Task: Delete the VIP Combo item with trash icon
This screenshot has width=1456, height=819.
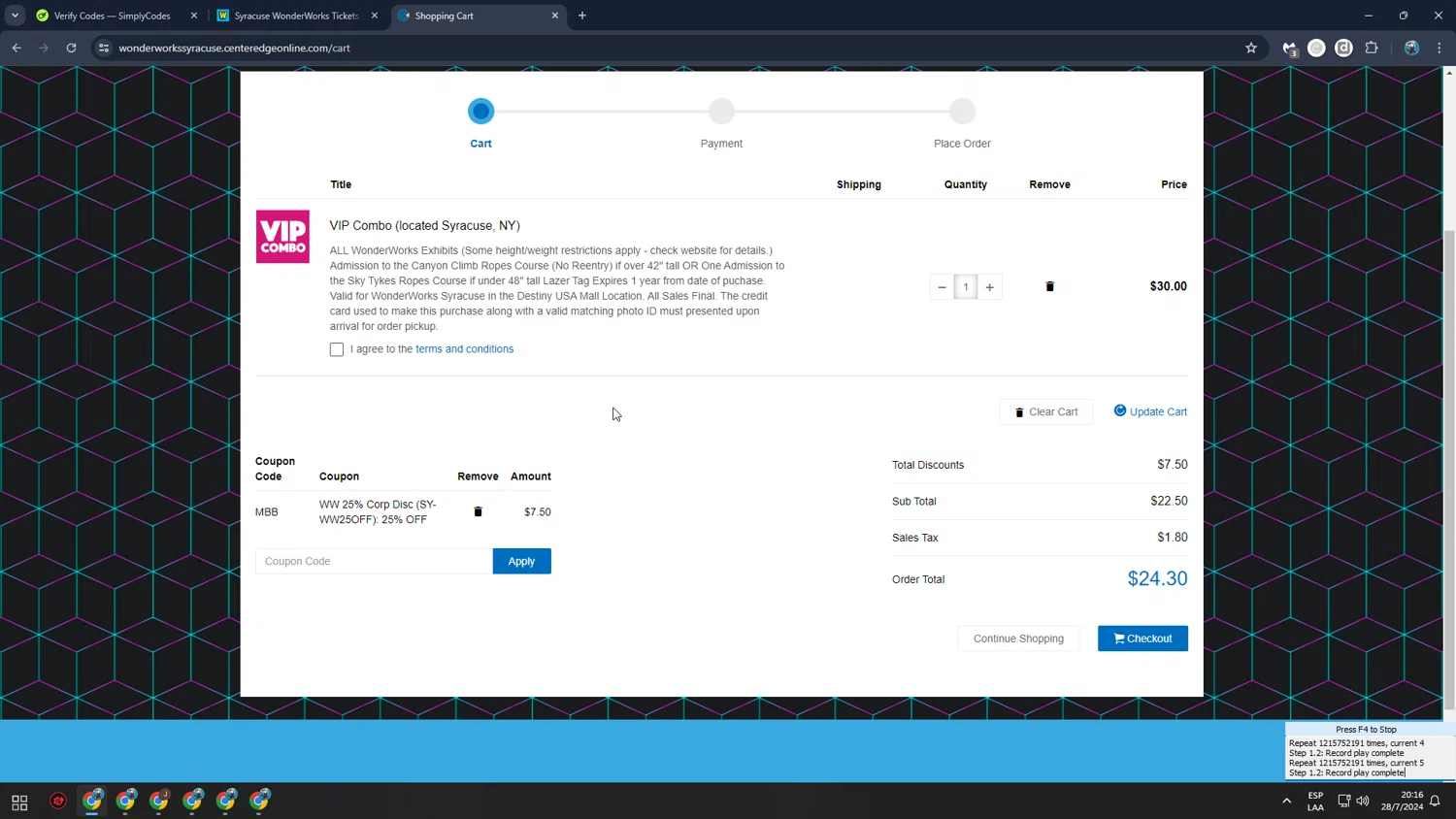Action: point(1049,286)
